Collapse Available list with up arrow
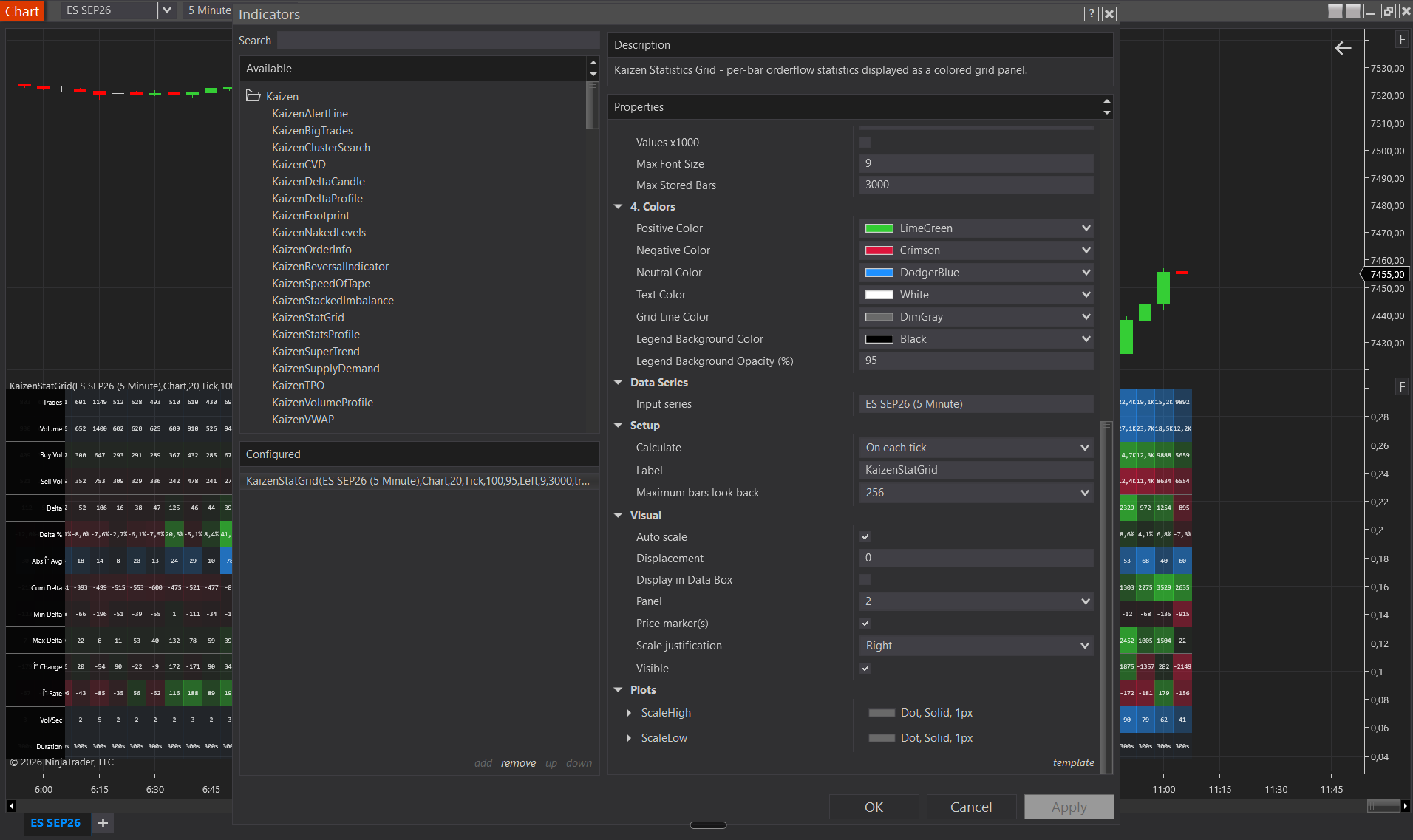 coord(593,64)
